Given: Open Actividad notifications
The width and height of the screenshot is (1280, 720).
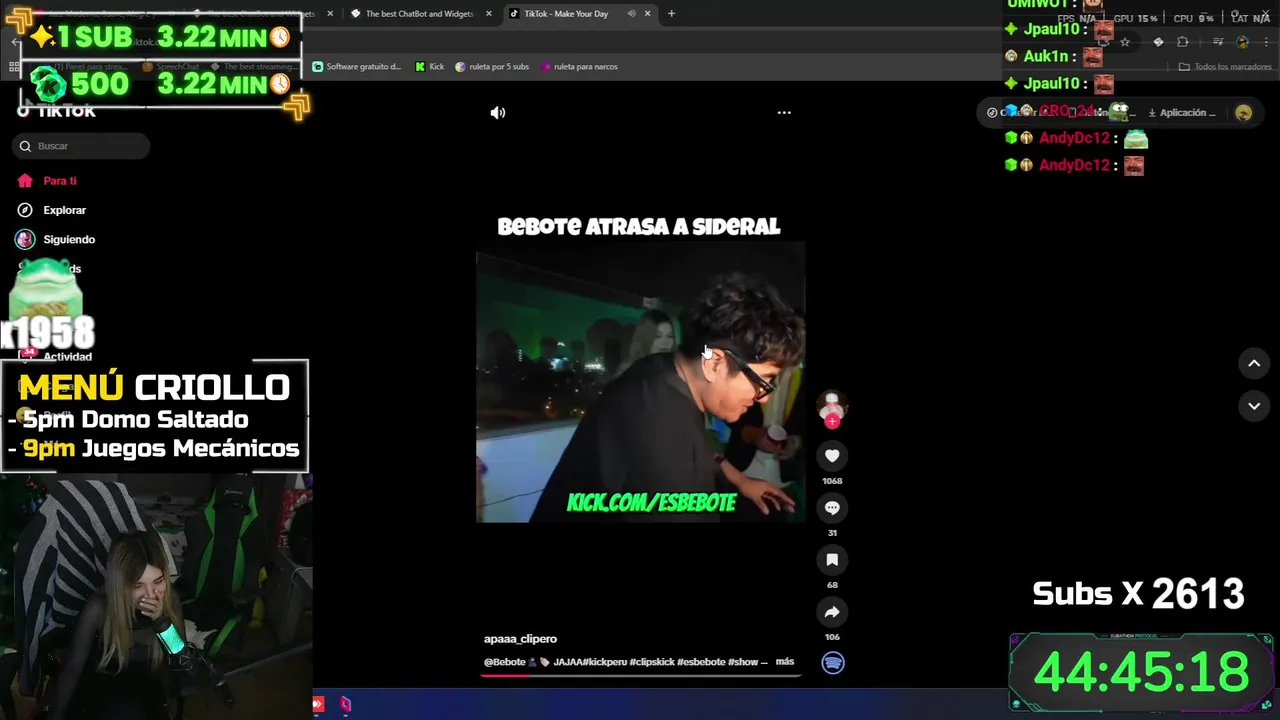Looking at the screenshot, I should coord(67,356).
